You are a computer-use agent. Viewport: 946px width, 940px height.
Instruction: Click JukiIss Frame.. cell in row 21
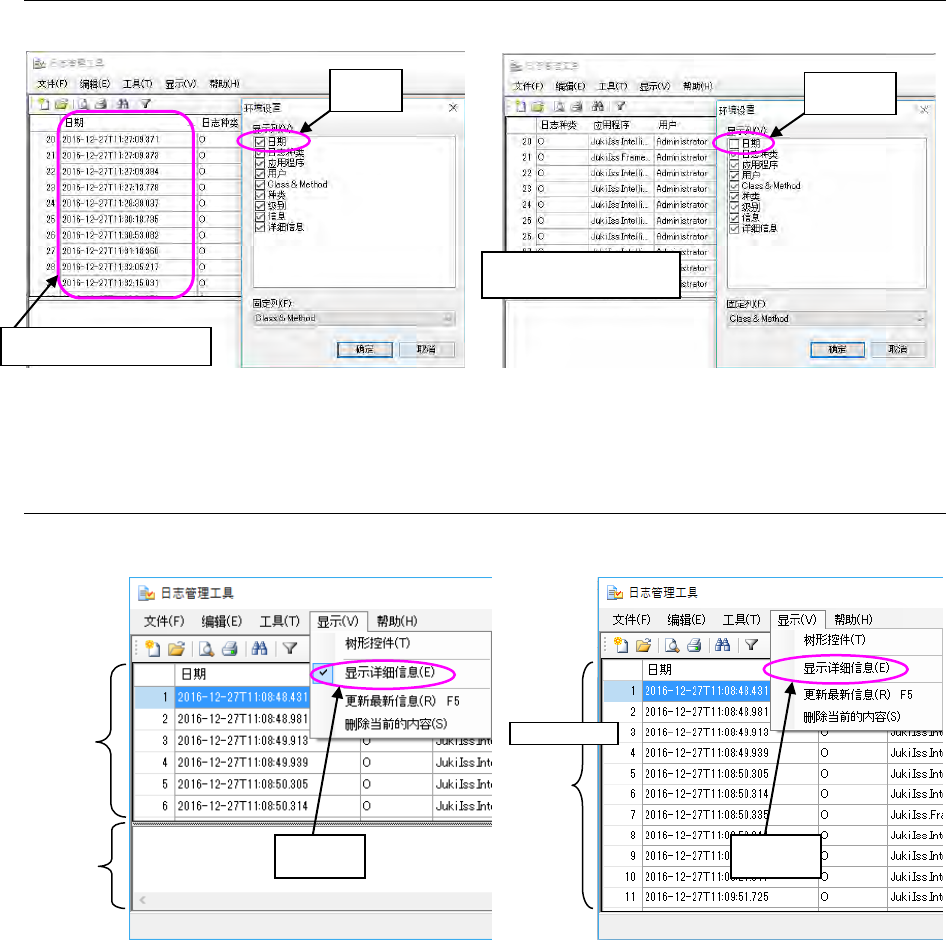click(620, 157)
